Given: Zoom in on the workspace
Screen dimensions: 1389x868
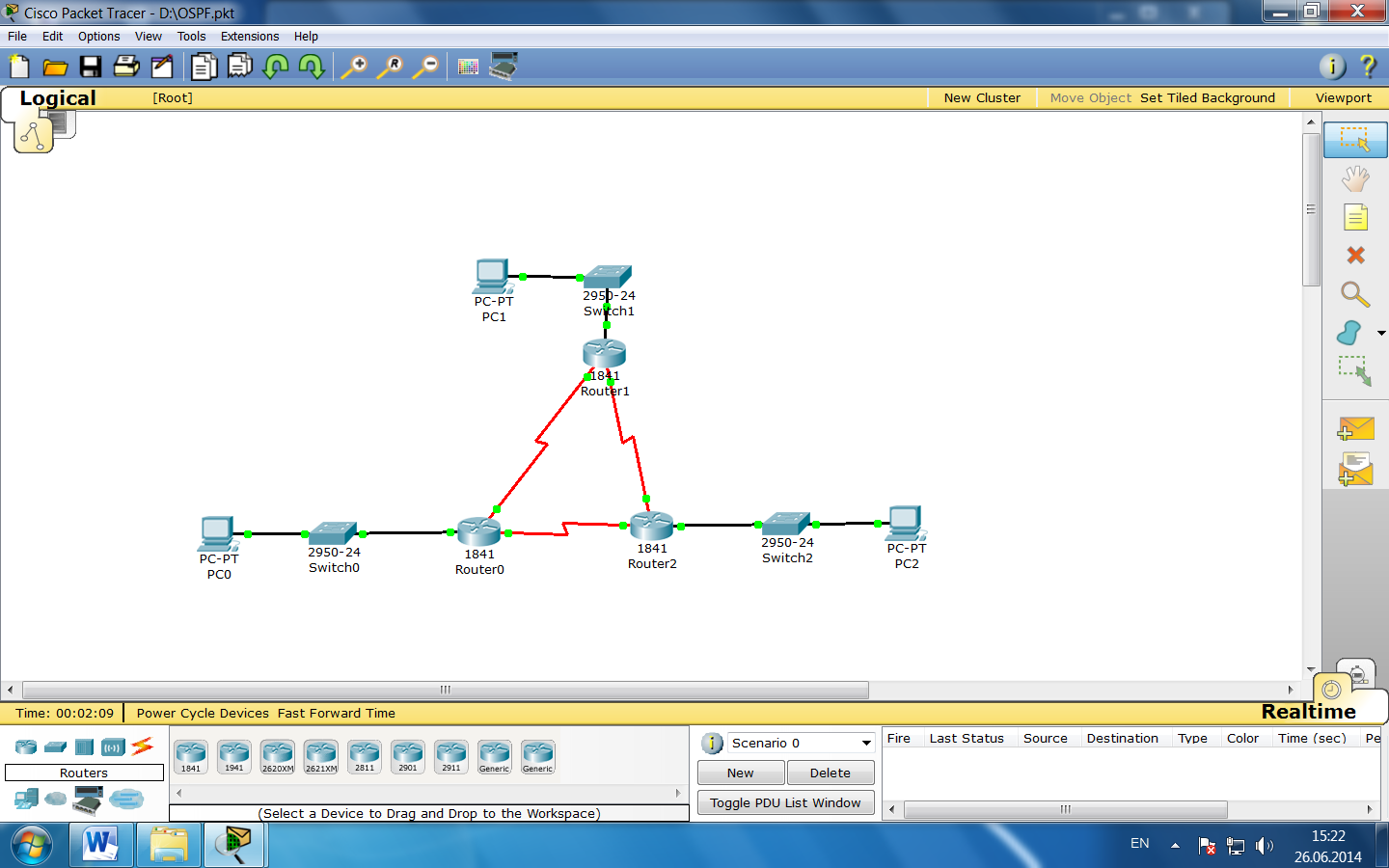Looking at the screenshot, I should click(x=354, y=67).
